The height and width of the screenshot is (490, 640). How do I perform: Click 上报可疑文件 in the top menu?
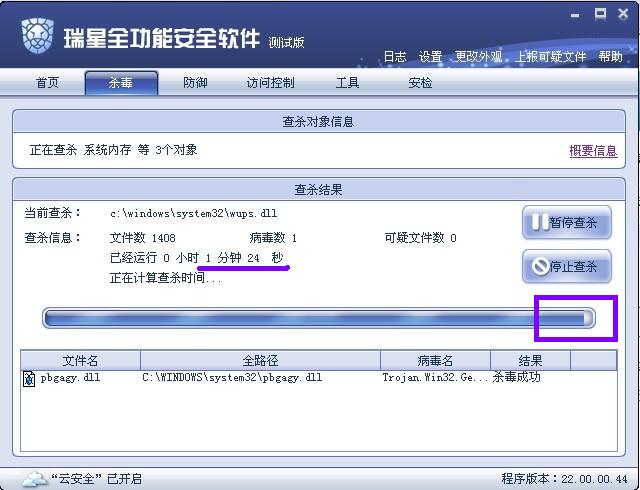(x=551, y=56)
